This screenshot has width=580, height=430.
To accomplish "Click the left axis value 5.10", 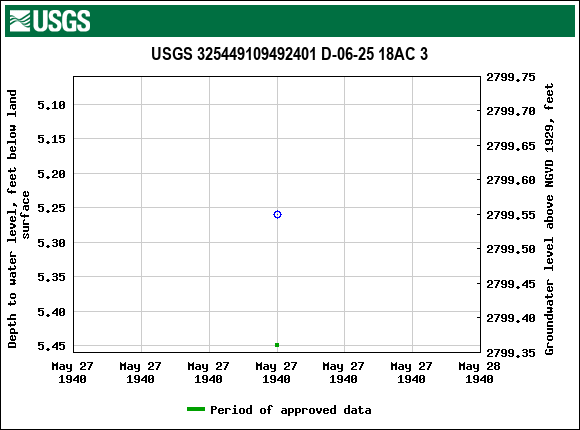I will [51, 105].
